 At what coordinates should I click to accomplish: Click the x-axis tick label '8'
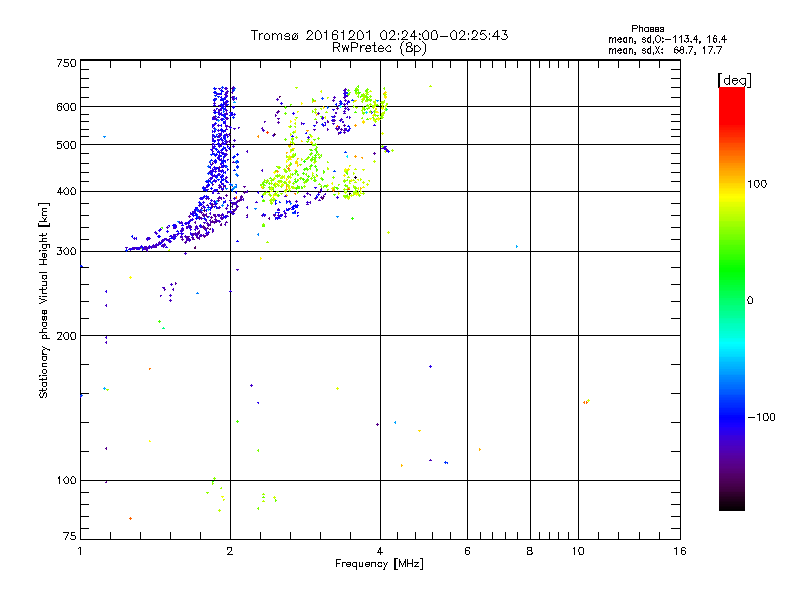[x=530, y=551]
